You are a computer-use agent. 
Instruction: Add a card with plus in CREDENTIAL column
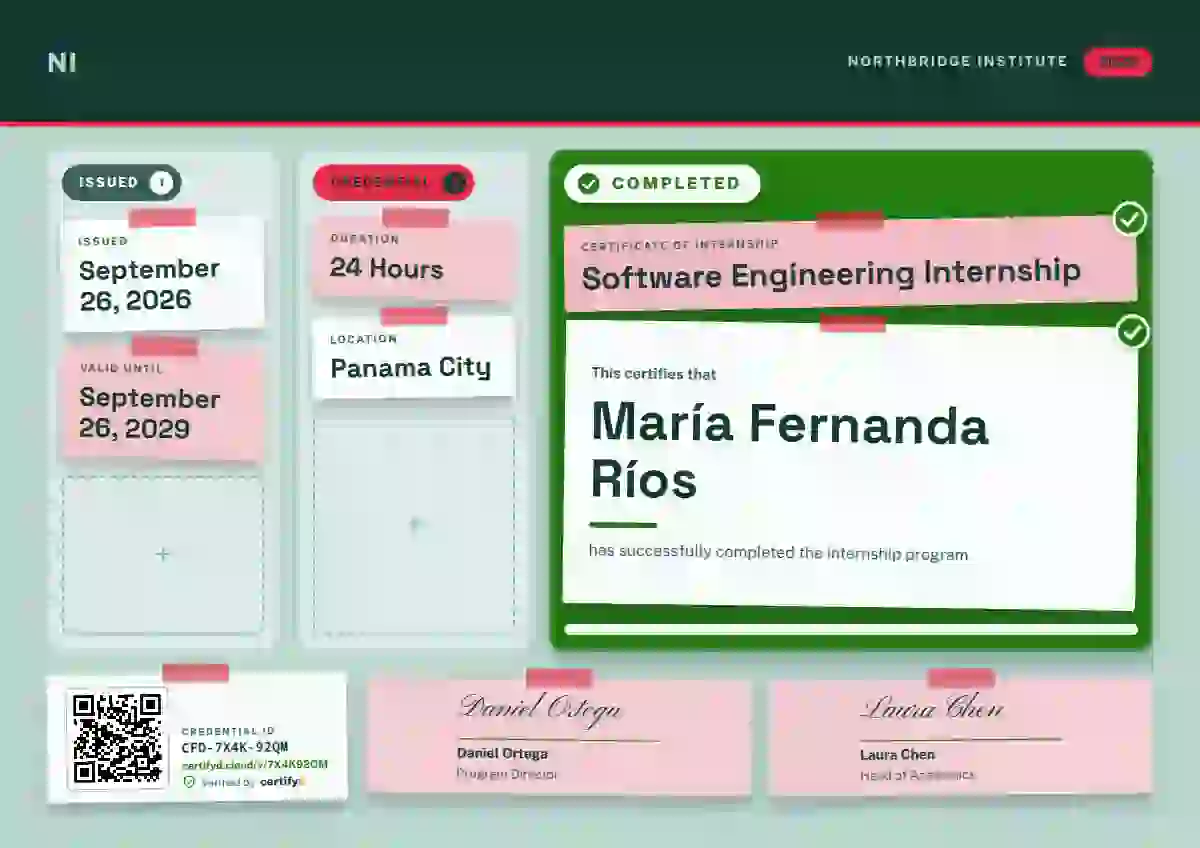[x=414, y=525]
